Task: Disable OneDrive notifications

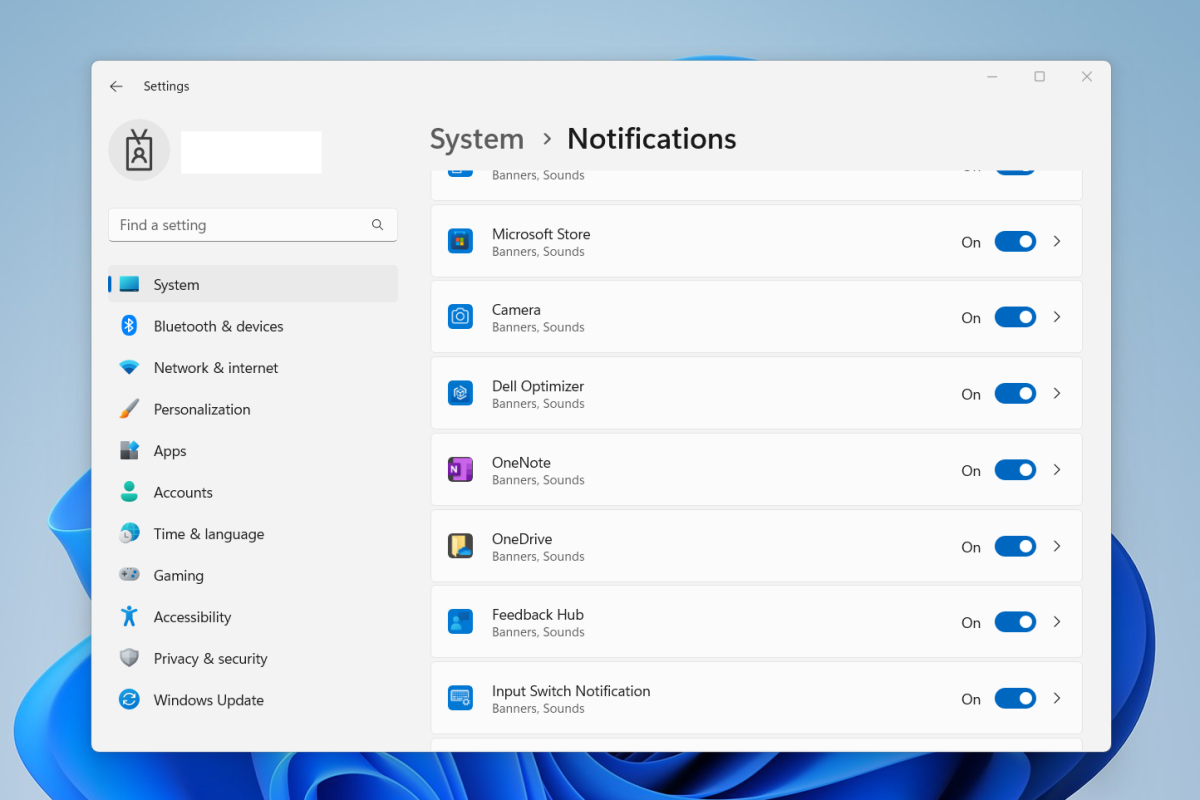Action: point(1015,546)
